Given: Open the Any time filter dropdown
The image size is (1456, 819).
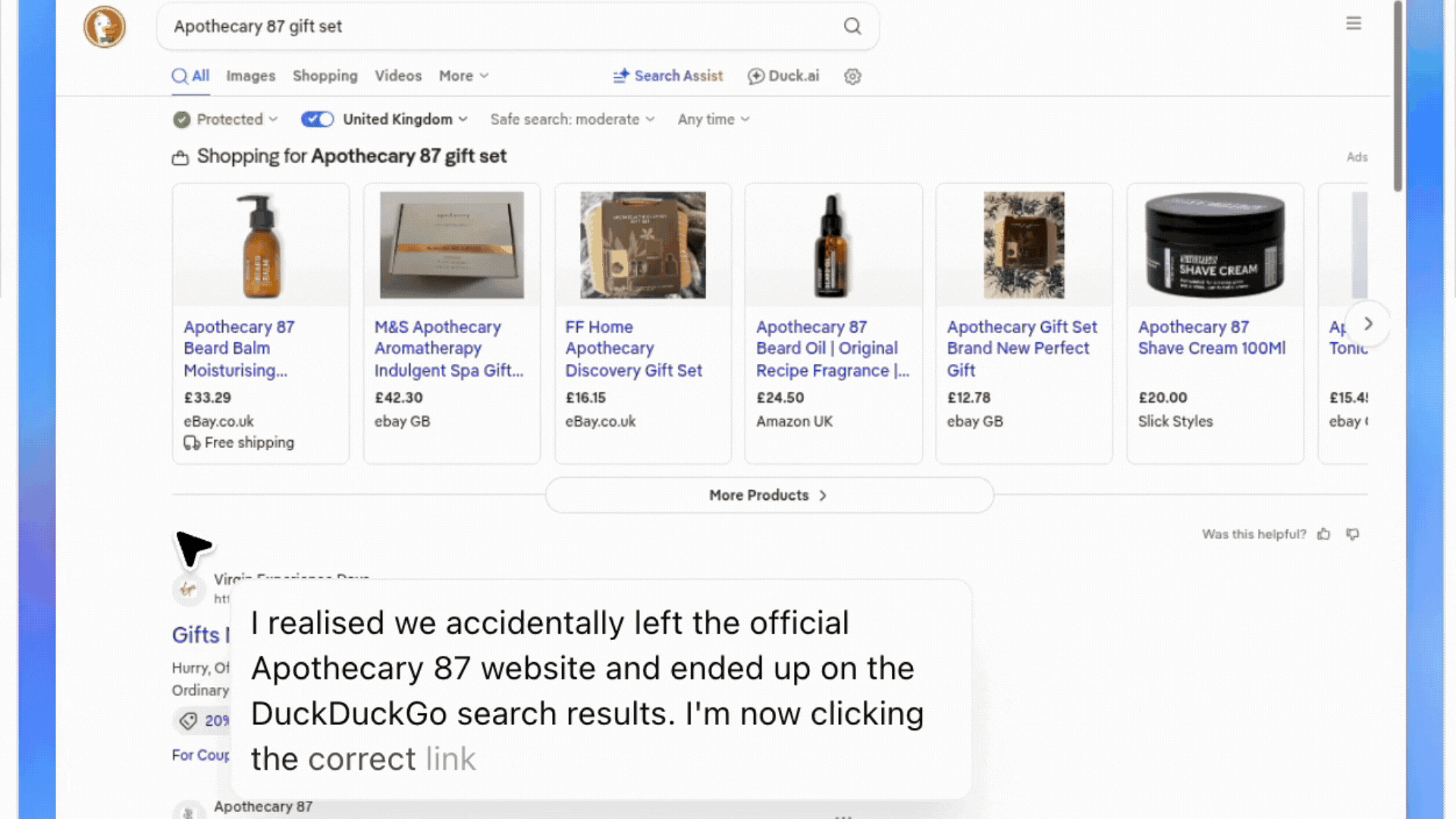Looking at the screenshot, I should [711, 119].
